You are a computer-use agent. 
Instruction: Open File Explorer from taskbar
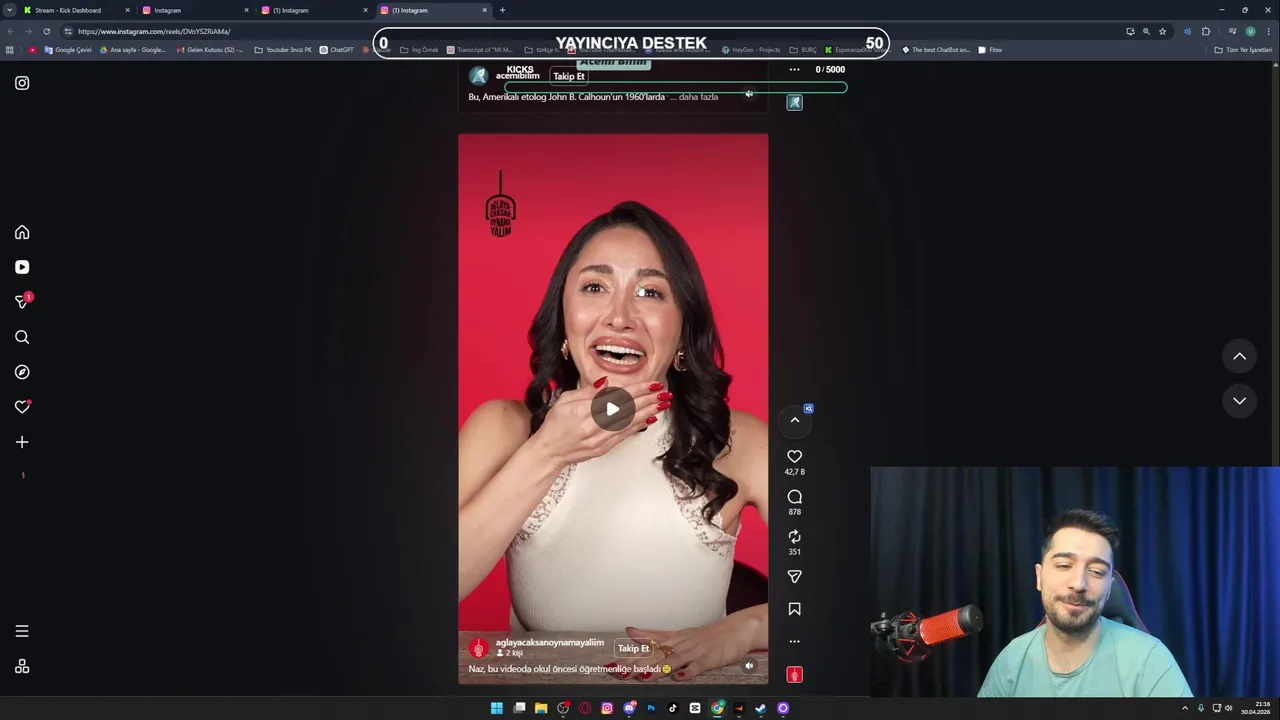541,708
